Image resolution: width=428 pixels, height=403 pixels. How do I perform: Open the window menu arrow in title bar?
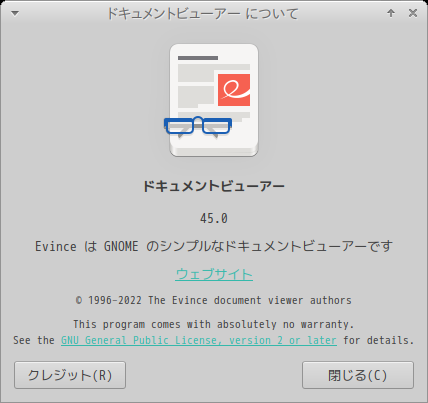15,13
